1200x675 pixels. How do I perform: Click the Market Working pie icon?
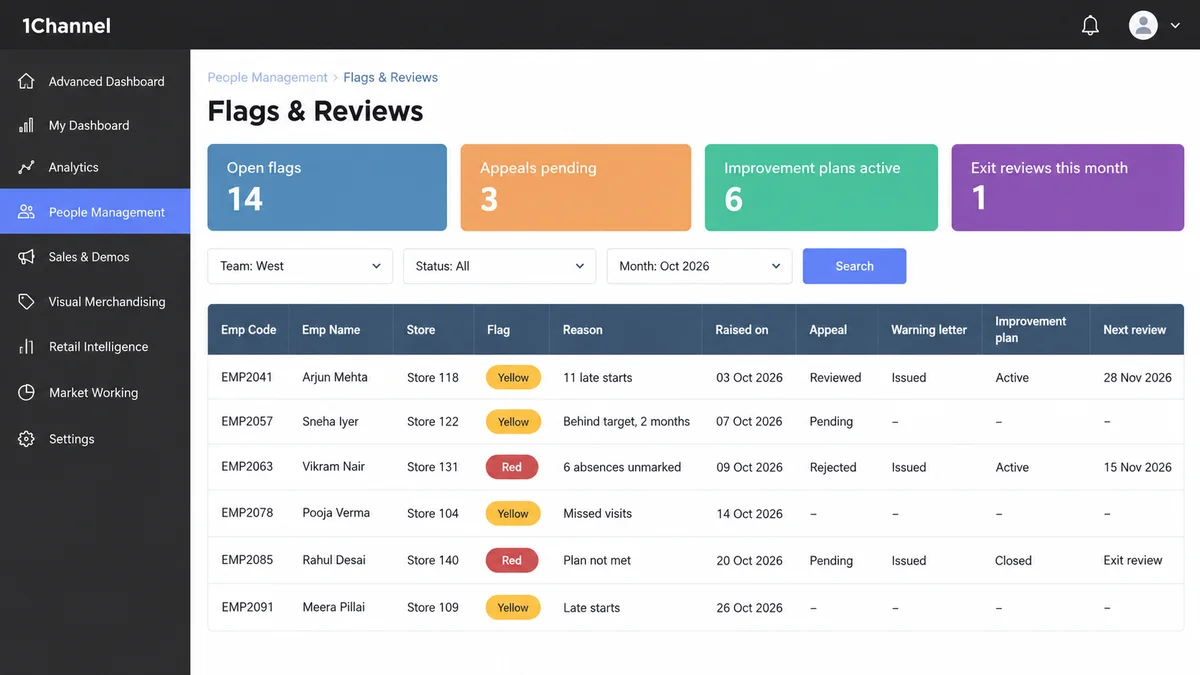[27, 393]
